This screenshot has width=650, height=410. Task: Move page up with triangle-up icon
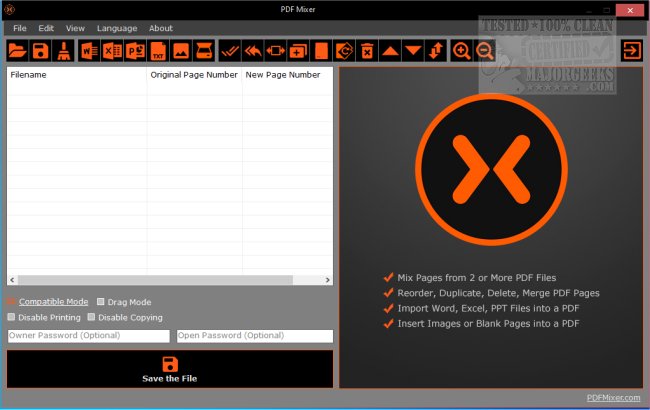[390, 51]
